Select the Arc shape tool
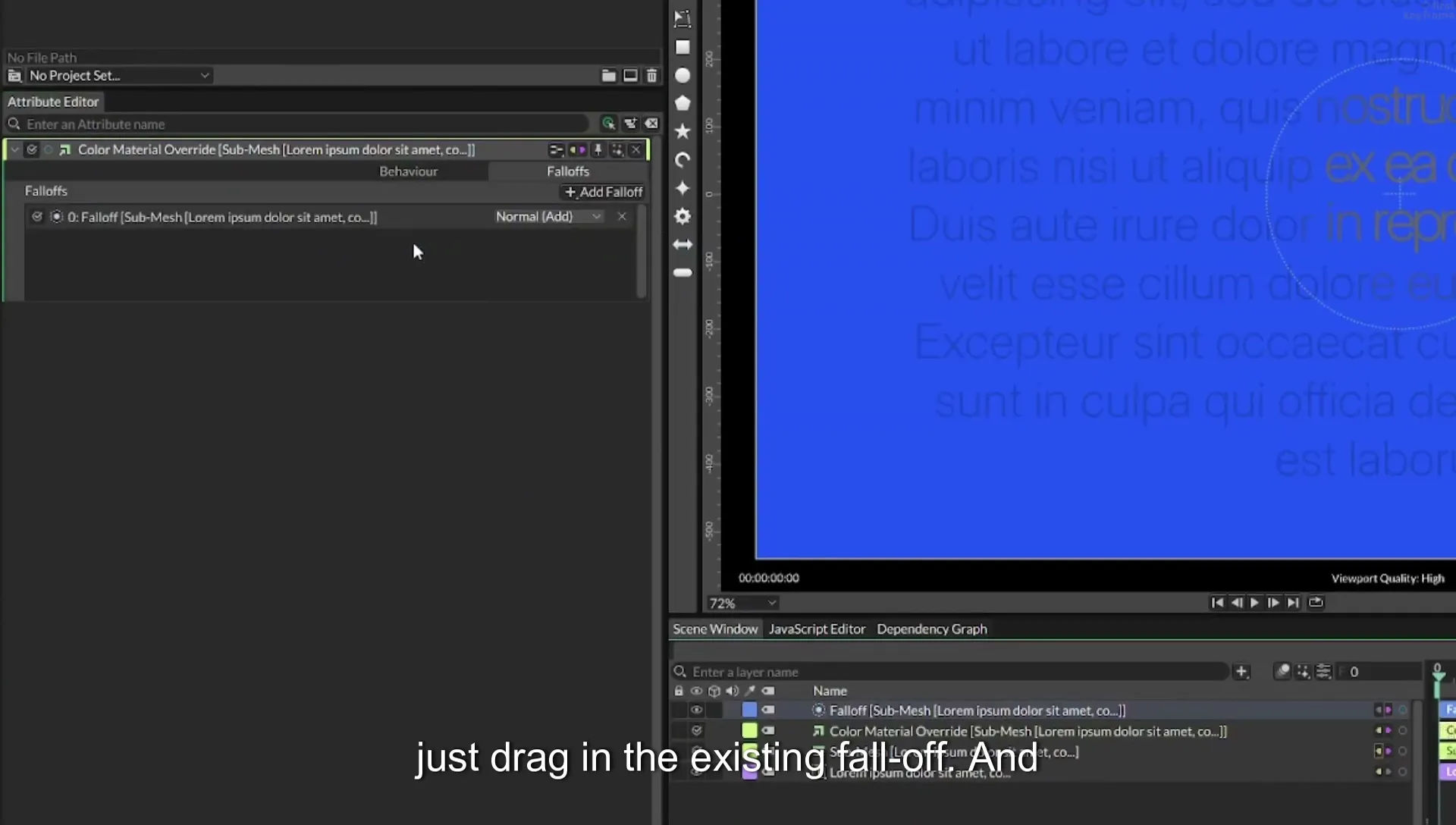Image resolution: width=1456 pixels, height=825 pixels. [682, 159]
